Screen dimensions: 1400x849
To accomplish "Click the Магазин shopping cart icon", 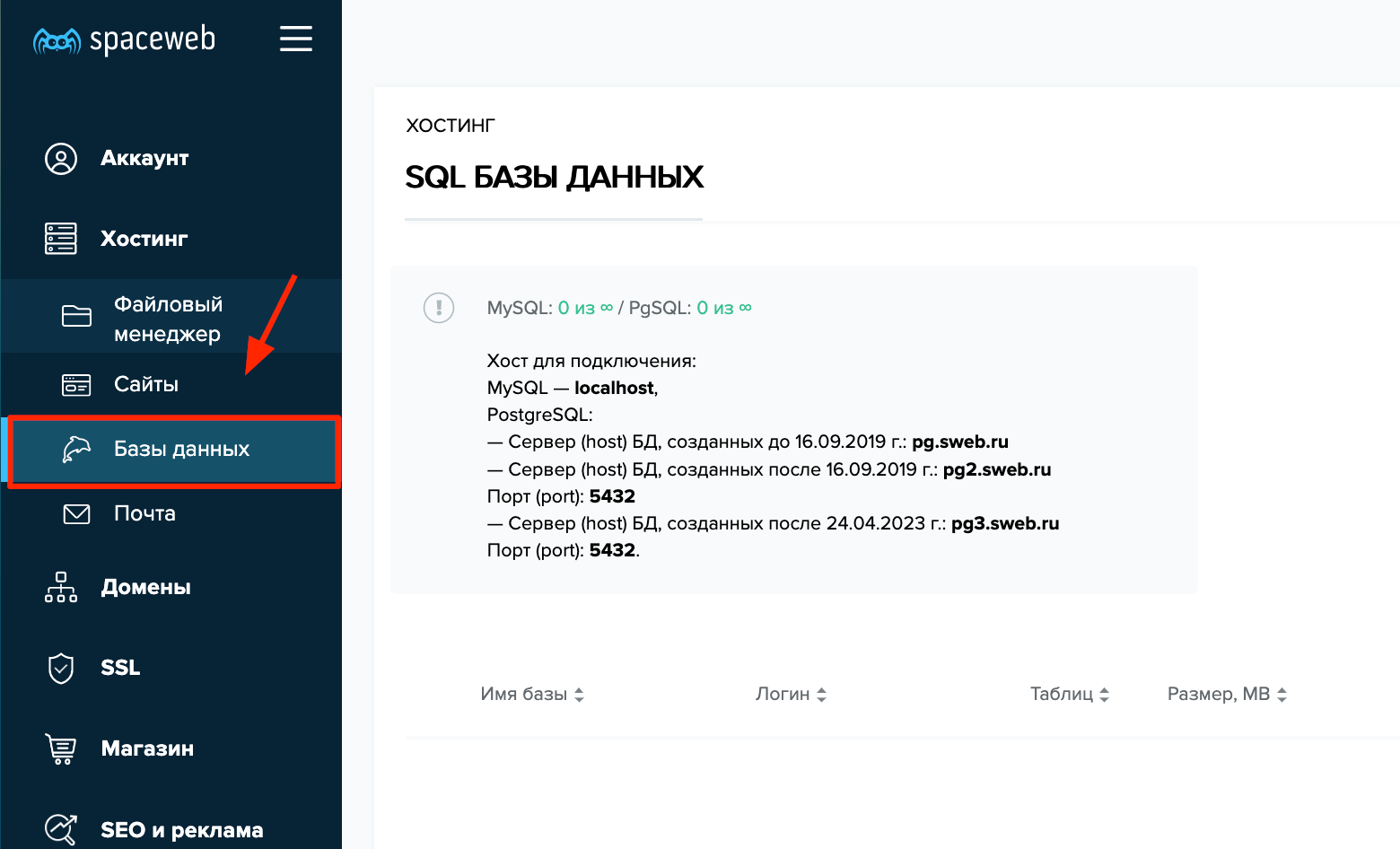I will click(x=61, y=748).
